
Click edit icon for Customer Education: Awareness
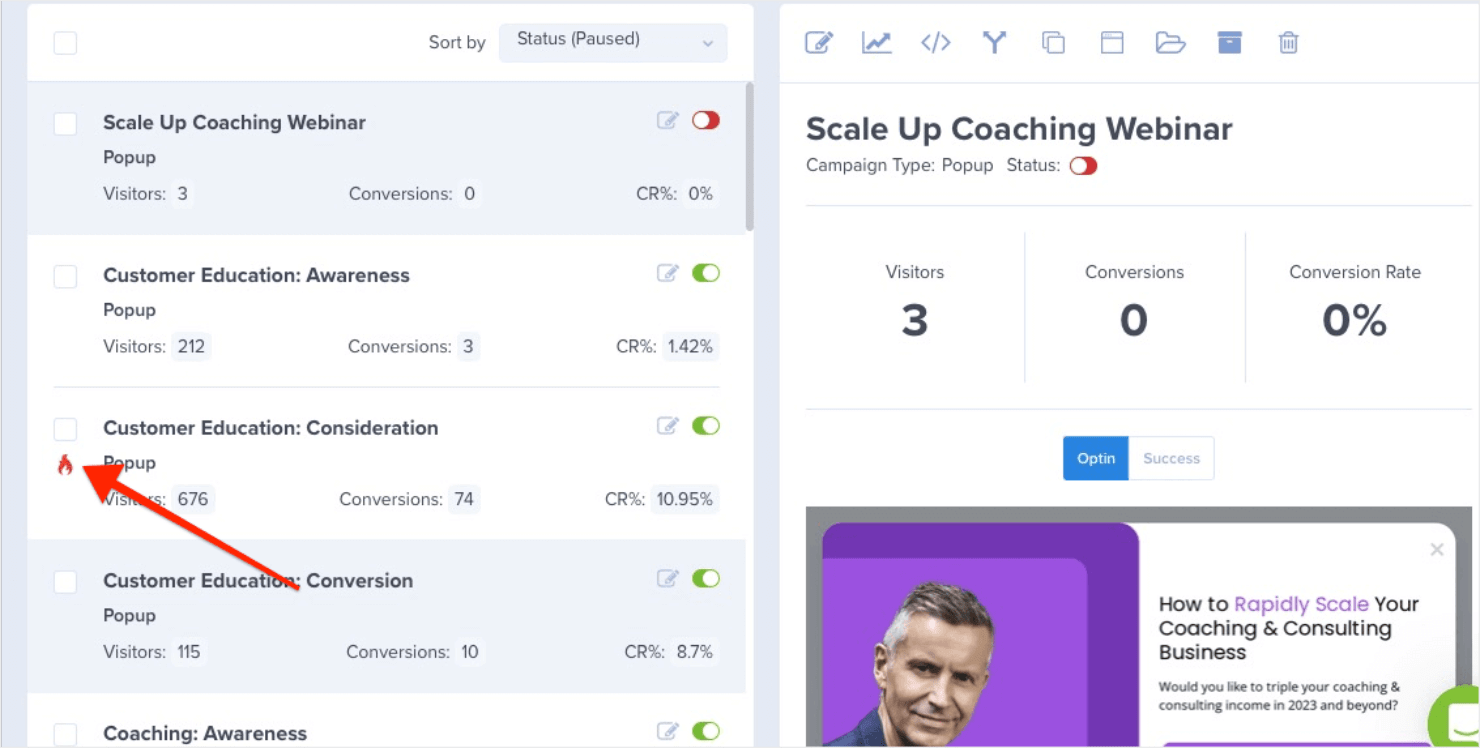click(x=667, y=273)
